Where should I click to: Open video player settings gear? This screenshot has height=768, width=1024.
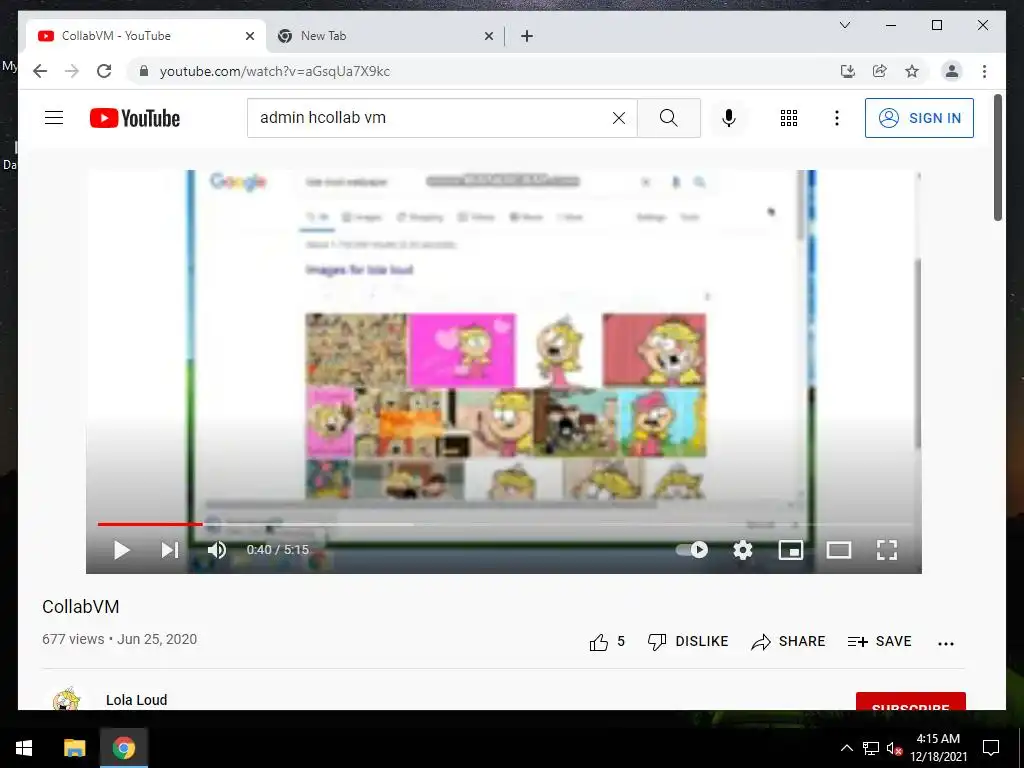tap(743, 550)
